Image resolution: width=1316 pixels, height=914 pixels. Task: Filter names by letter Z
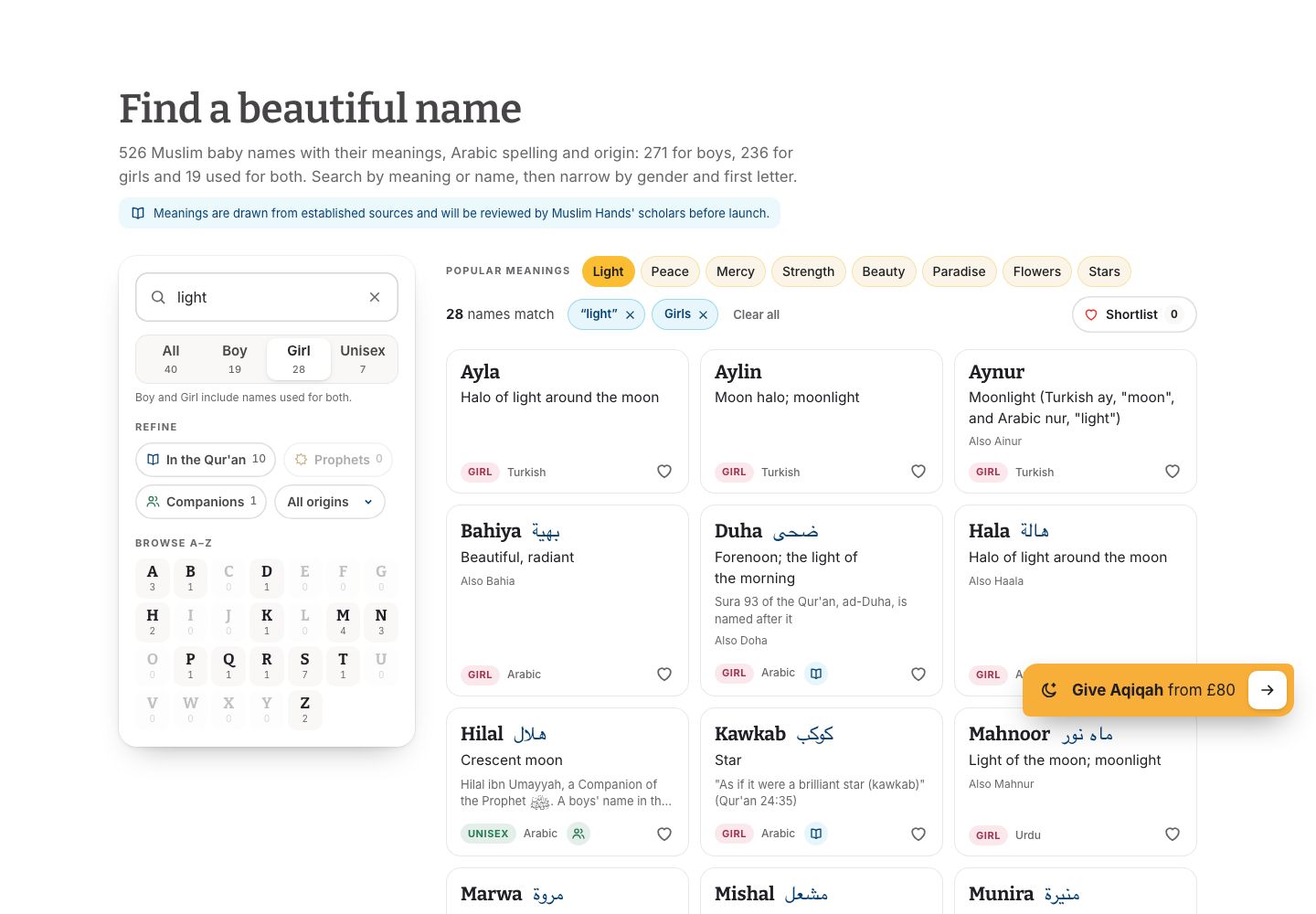(x=304, y=709)
